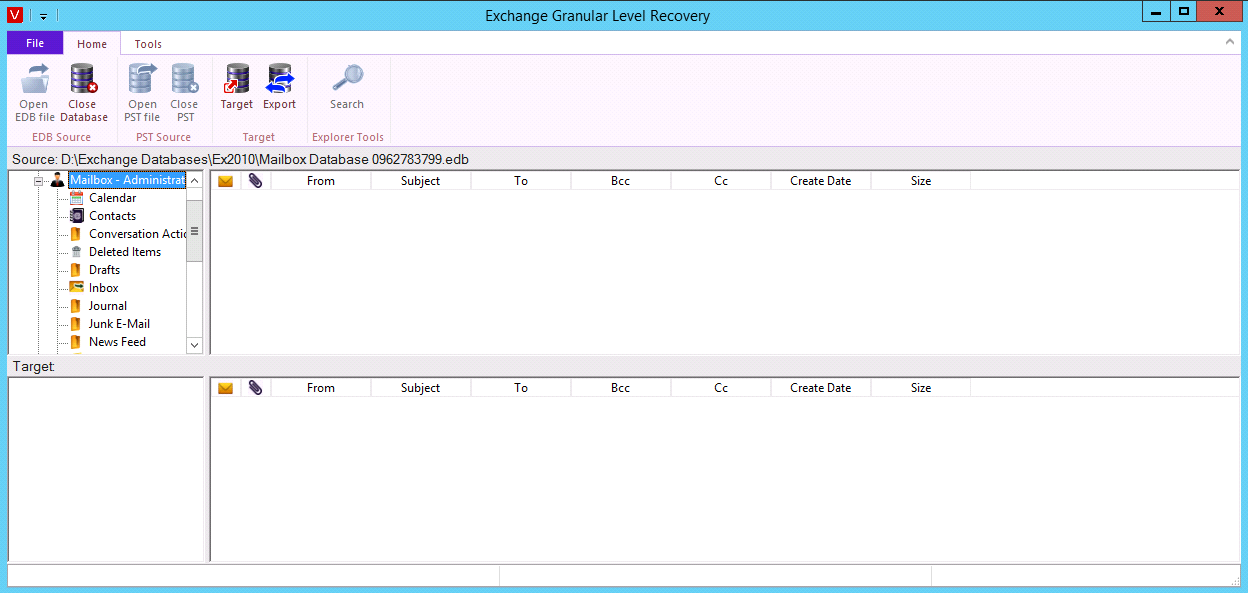This screenshot has height=593, width=1248.
Task: Click the target list attachment column header
Action: (256, 388)
